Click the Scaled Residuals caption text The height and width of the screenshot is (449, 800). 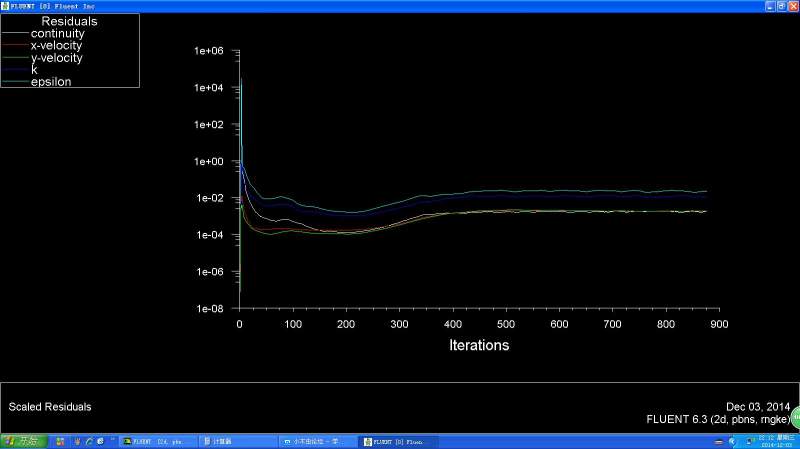pos(50,407)
